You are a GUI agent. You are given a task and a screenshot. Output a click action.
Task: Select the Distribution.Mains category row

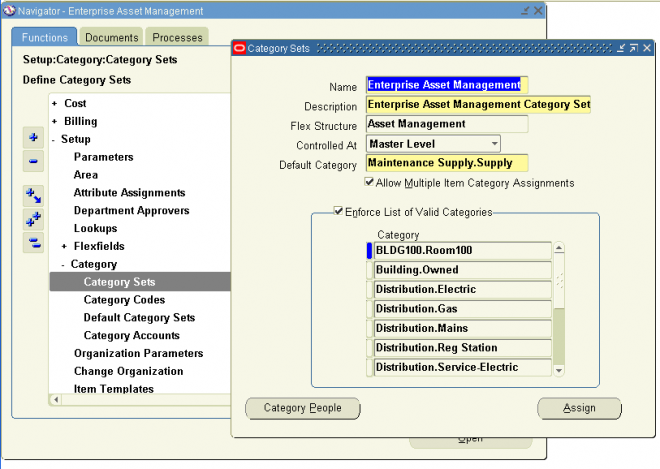(x=462, y=328)
